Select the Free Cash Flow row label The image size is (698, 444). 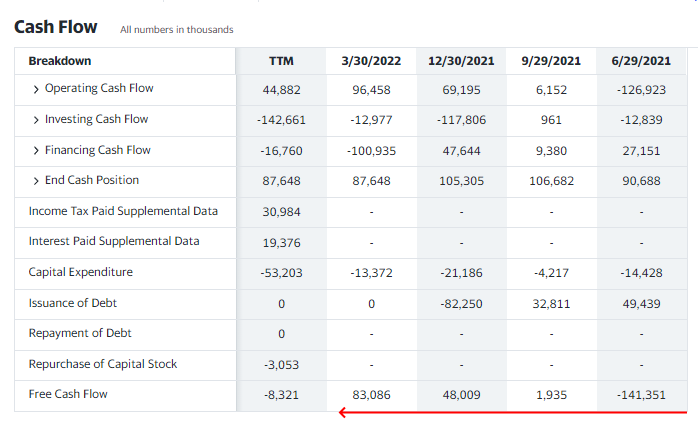point(68,394)
